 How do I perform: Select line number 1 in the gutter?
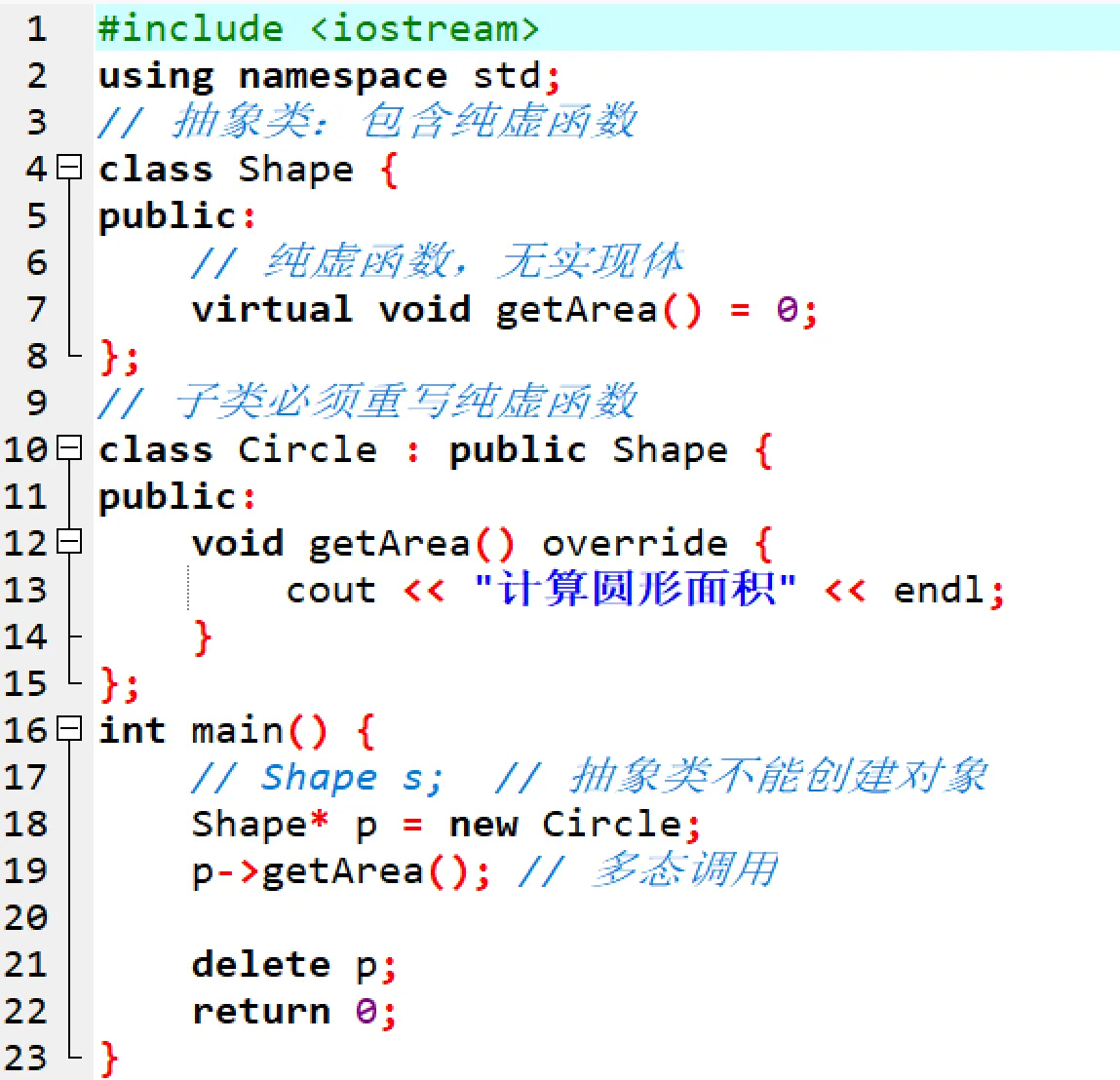pos(37,28)
